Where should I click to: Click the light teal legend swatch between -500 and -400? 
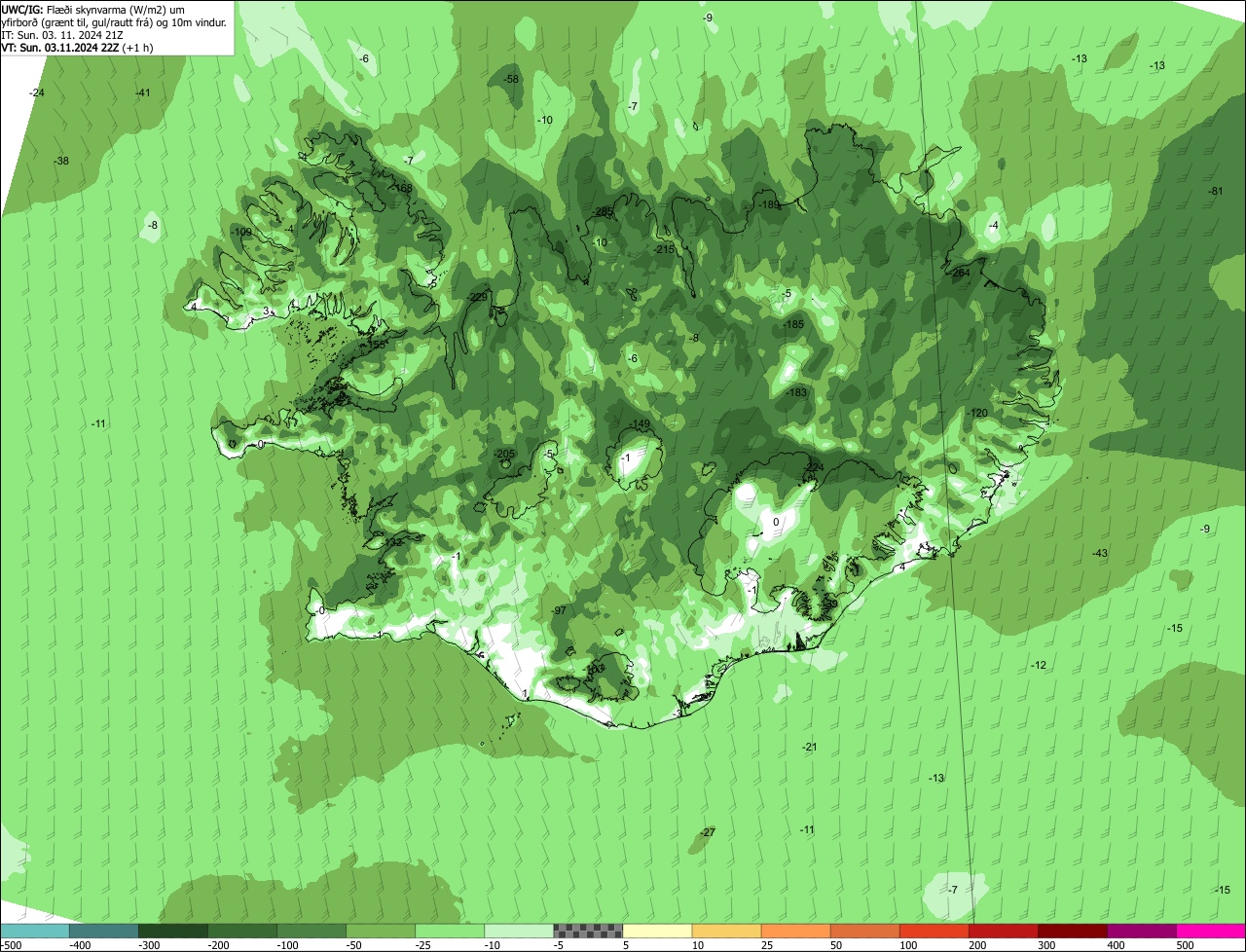(x=35, y=931)
